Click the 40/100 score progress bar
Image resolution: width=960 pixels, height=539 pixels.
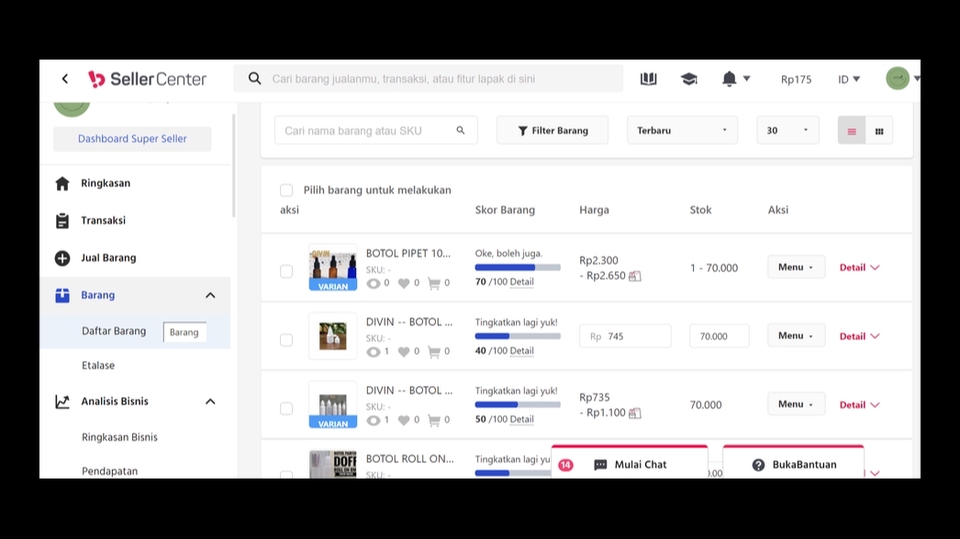[x=517, y=336]
